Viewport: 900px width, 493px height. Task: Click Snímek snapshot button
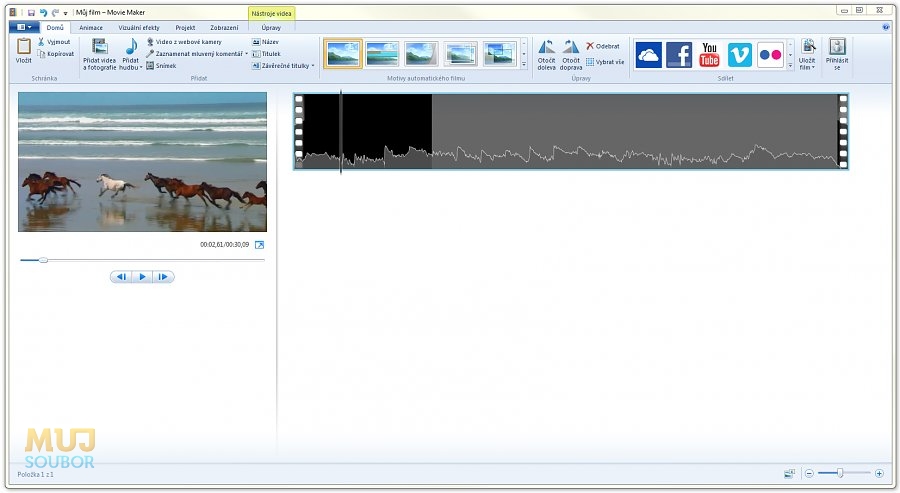point(161,66)
